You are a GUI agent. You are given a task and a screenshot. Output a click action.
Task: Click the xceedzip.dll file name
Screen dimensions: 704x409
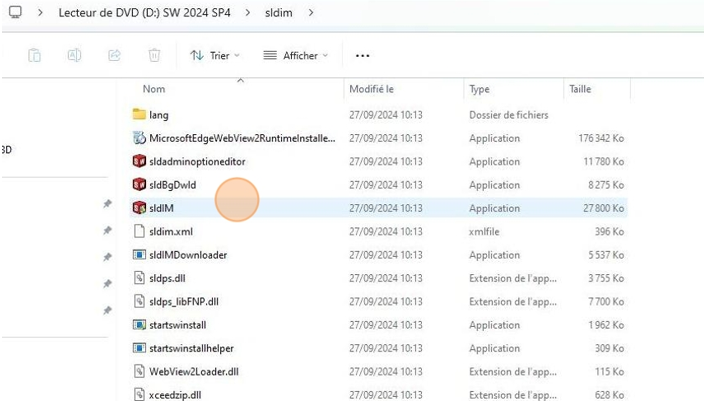[x=175, y=395]
